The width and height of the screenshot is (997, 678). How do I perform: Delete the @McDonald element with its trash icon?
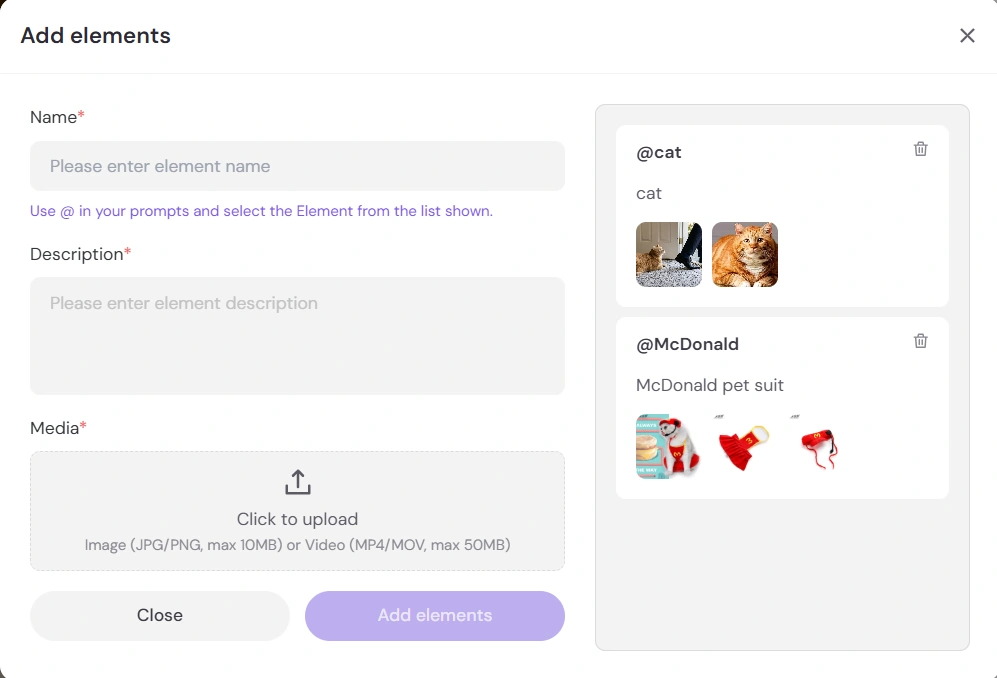click(920, 341)
